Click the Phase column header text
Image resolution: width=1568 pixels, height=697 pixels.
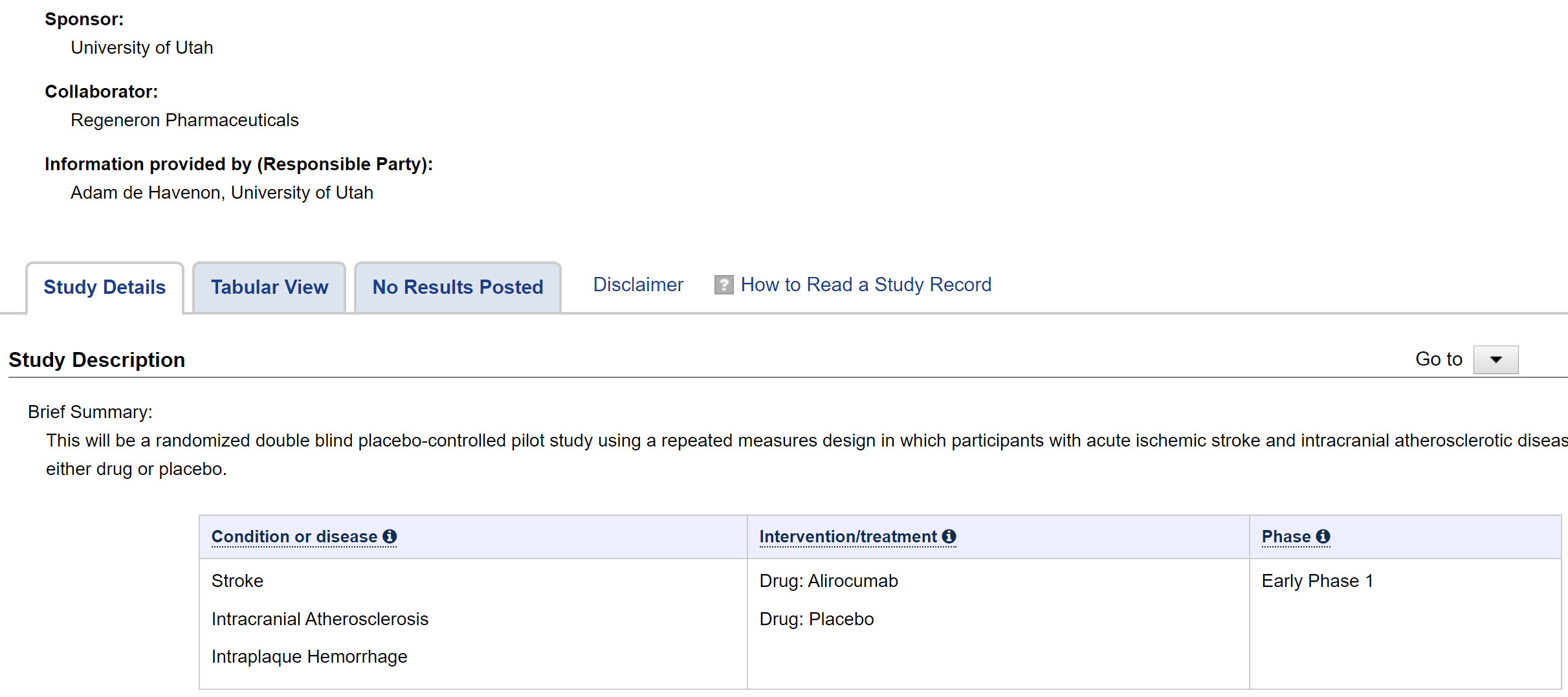point(1286,537)
